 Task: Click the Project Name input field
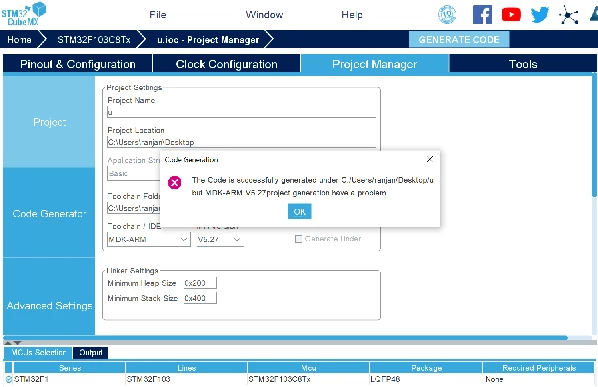[241, 112]
